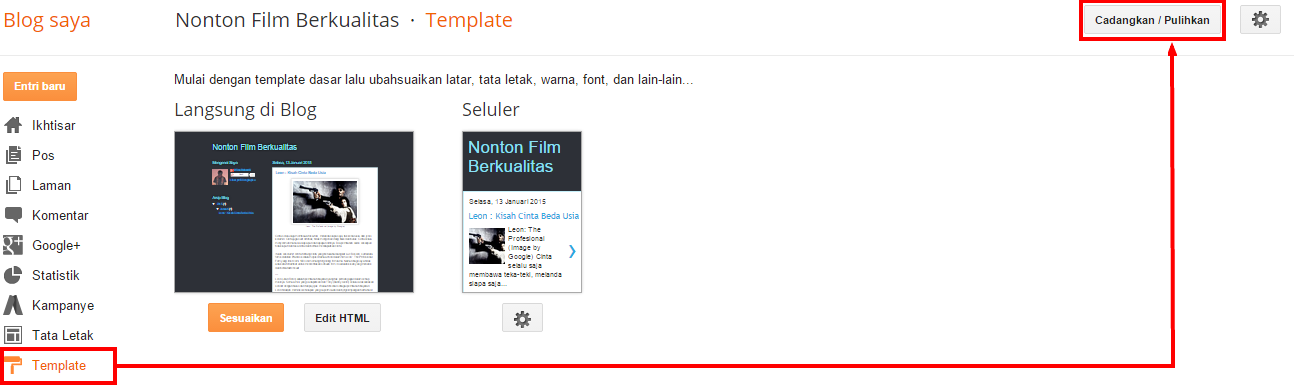Select Komentar in the sidebar
1294x386 pixels.
click(60, 215)
